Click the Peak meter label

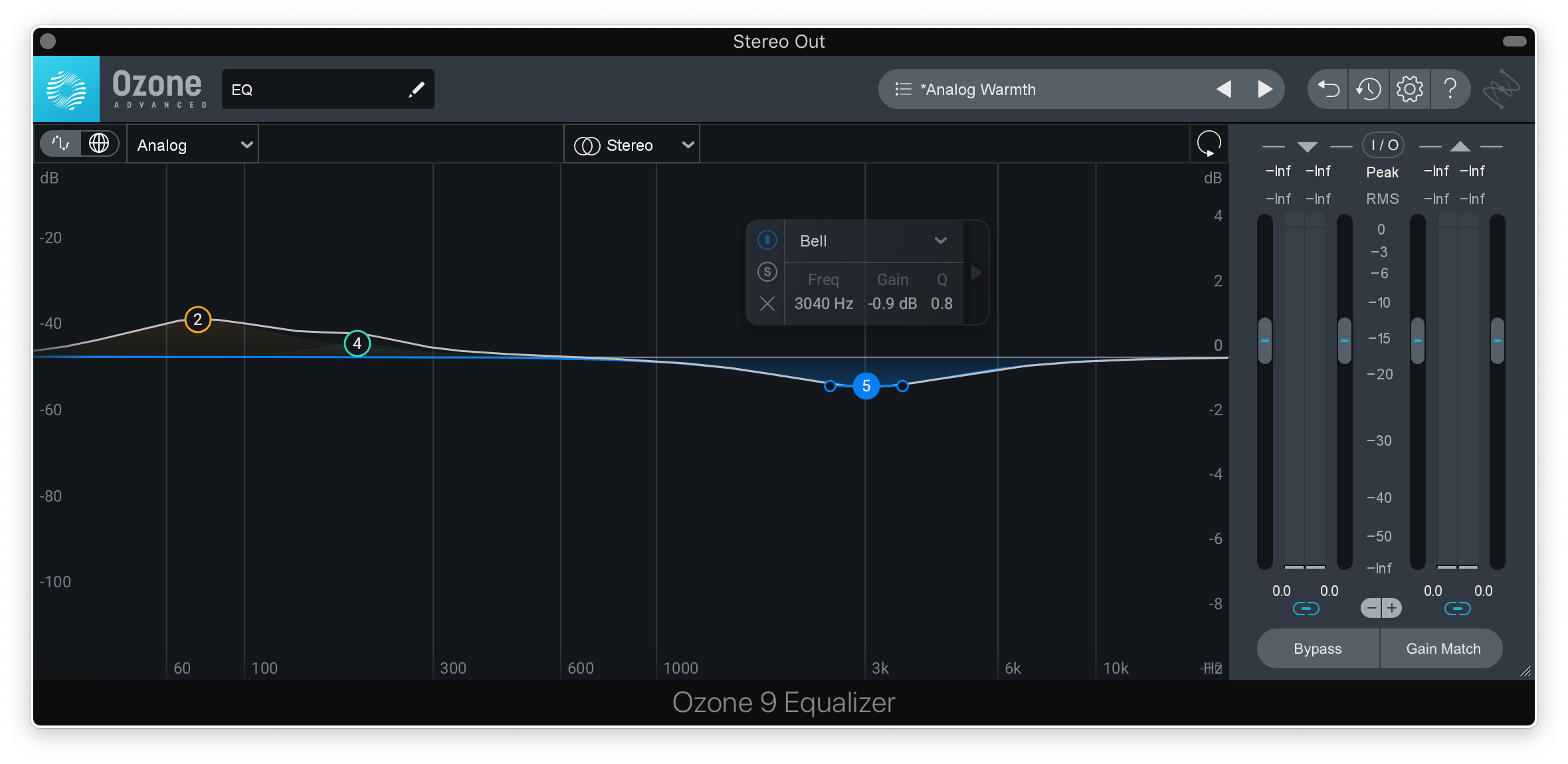click(x=1383, y=172)
